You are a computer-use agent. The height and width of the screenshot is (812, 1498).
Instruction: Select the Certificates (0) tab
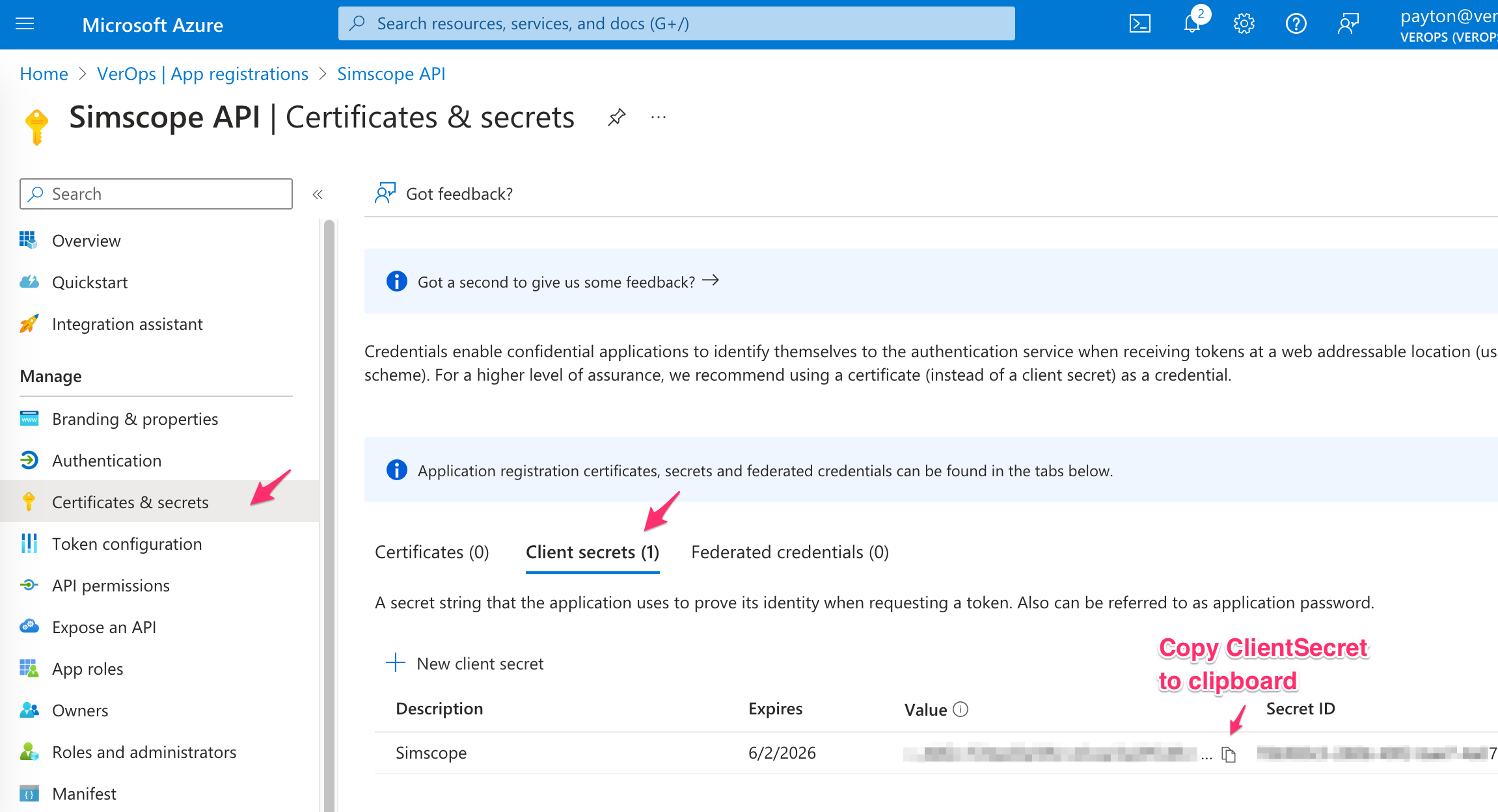(431, 551)
